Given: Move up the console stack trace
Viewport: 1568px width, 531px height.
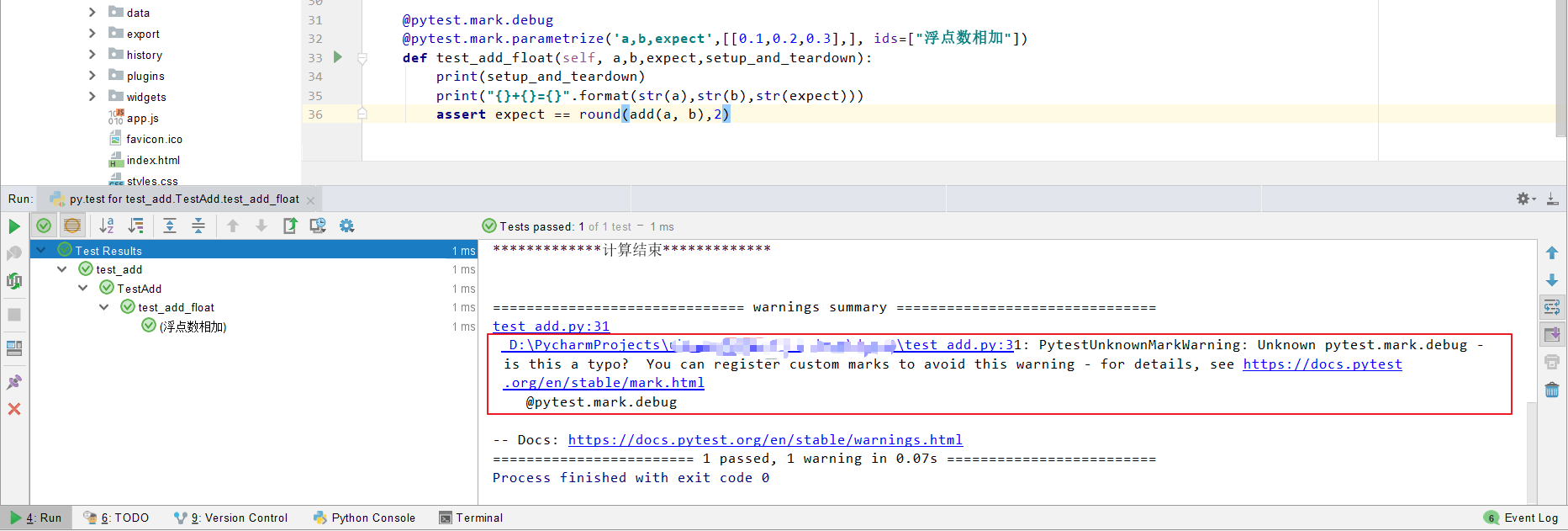Looking at the screenshot, I should [1552, 253].
